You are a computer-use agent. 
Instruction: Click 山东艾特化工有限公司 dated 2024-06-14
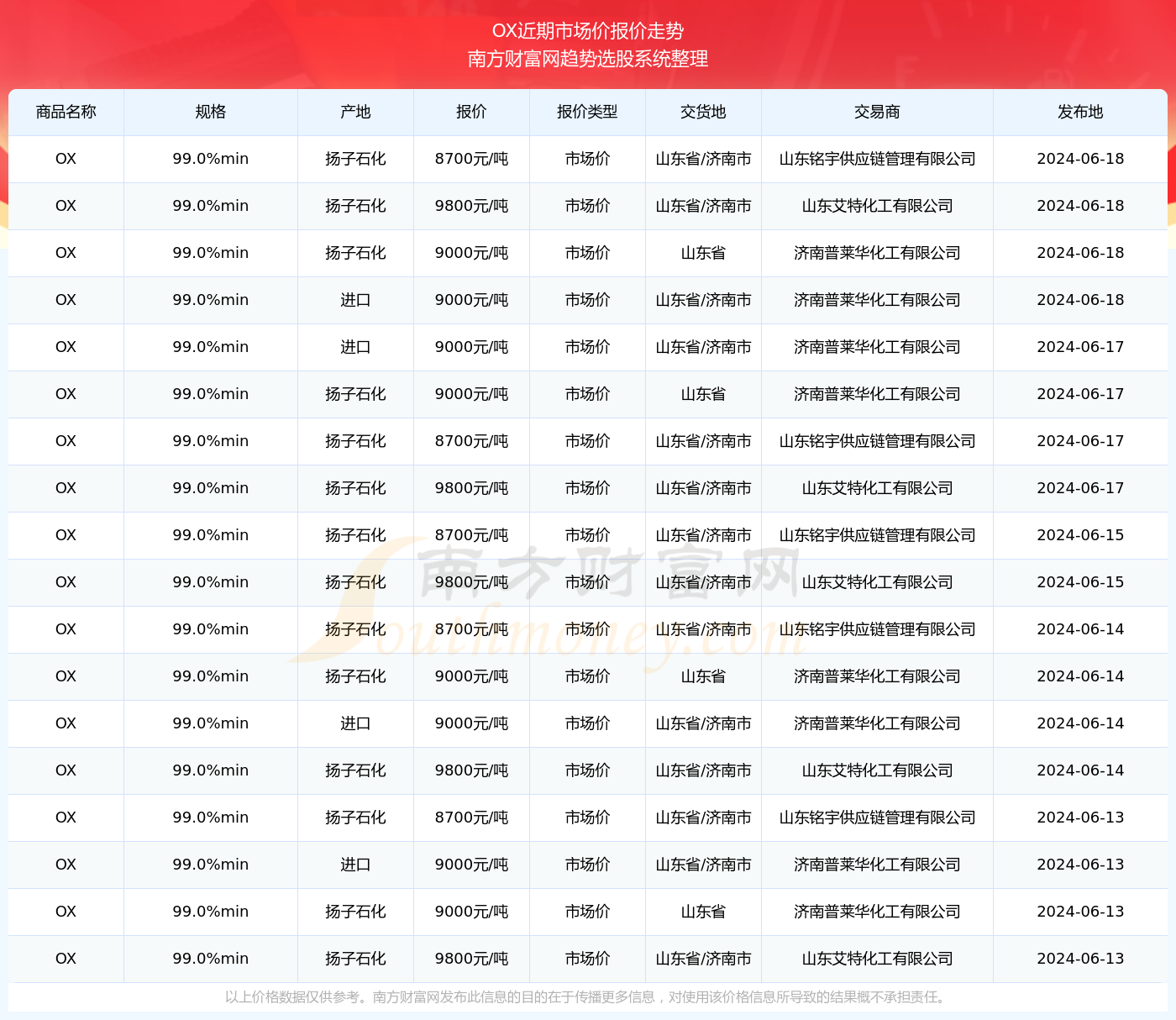tap(877, 770)
